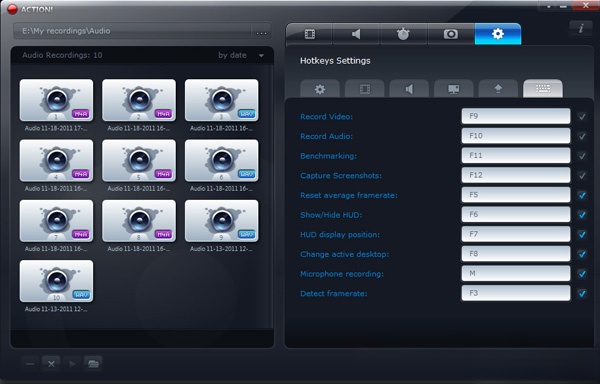Click HUD display position field F7
The image size is (600, 384).
coord(516,234)
